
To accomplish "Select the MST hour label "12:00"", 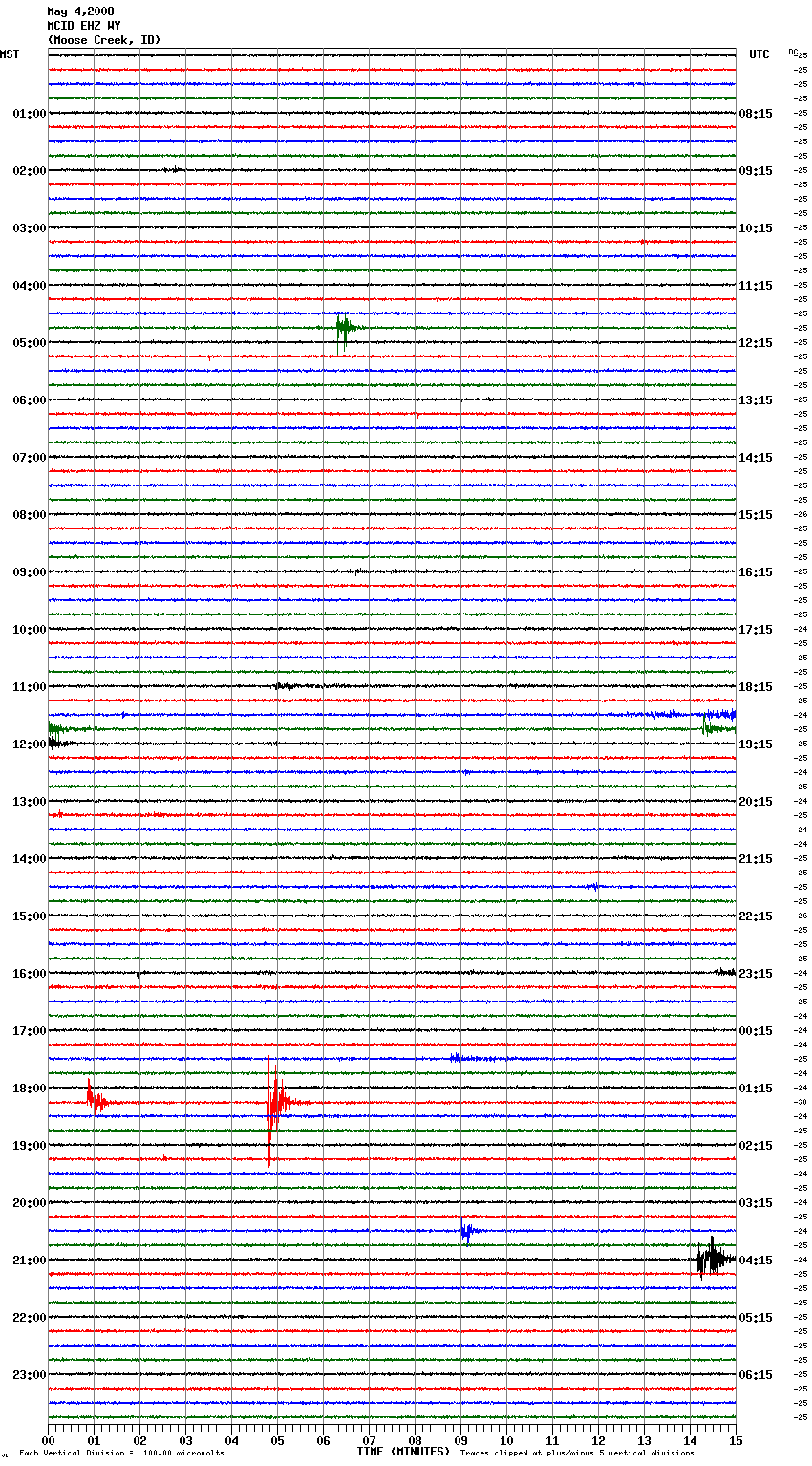I will (30, 744).
